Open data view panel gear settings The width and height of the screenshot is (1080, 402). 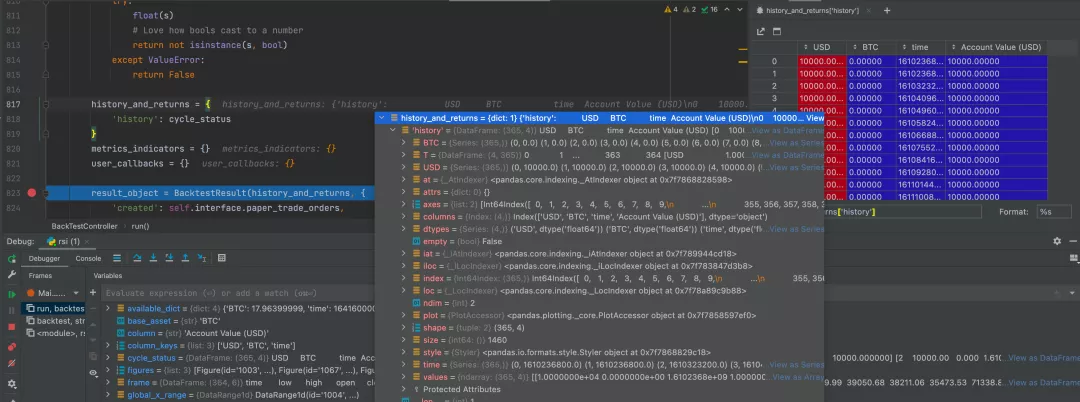coord(1057,242)
